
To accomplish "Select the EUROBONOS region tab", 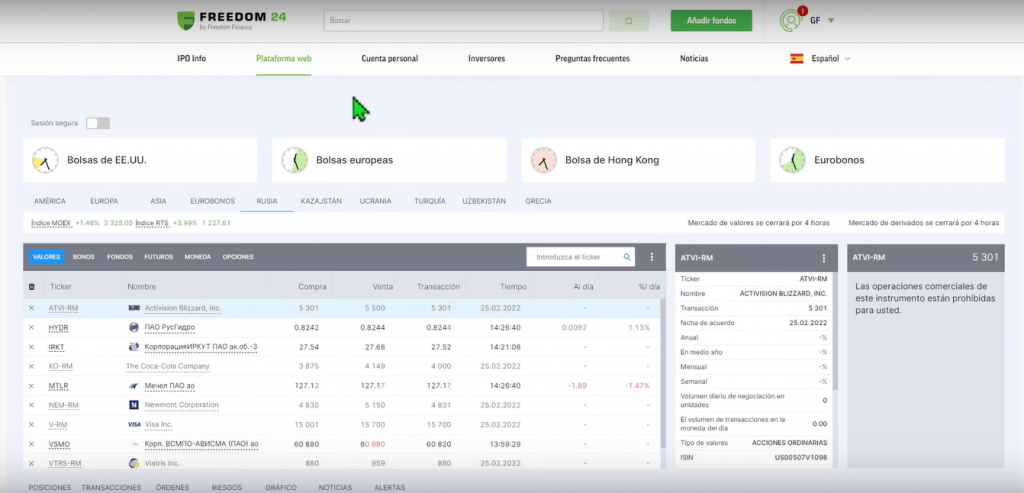I will (212, 201).
